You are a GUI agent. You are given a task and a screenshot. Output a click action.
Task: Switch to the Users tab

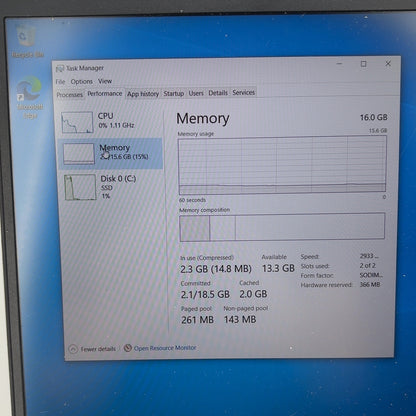pos(196,93)
